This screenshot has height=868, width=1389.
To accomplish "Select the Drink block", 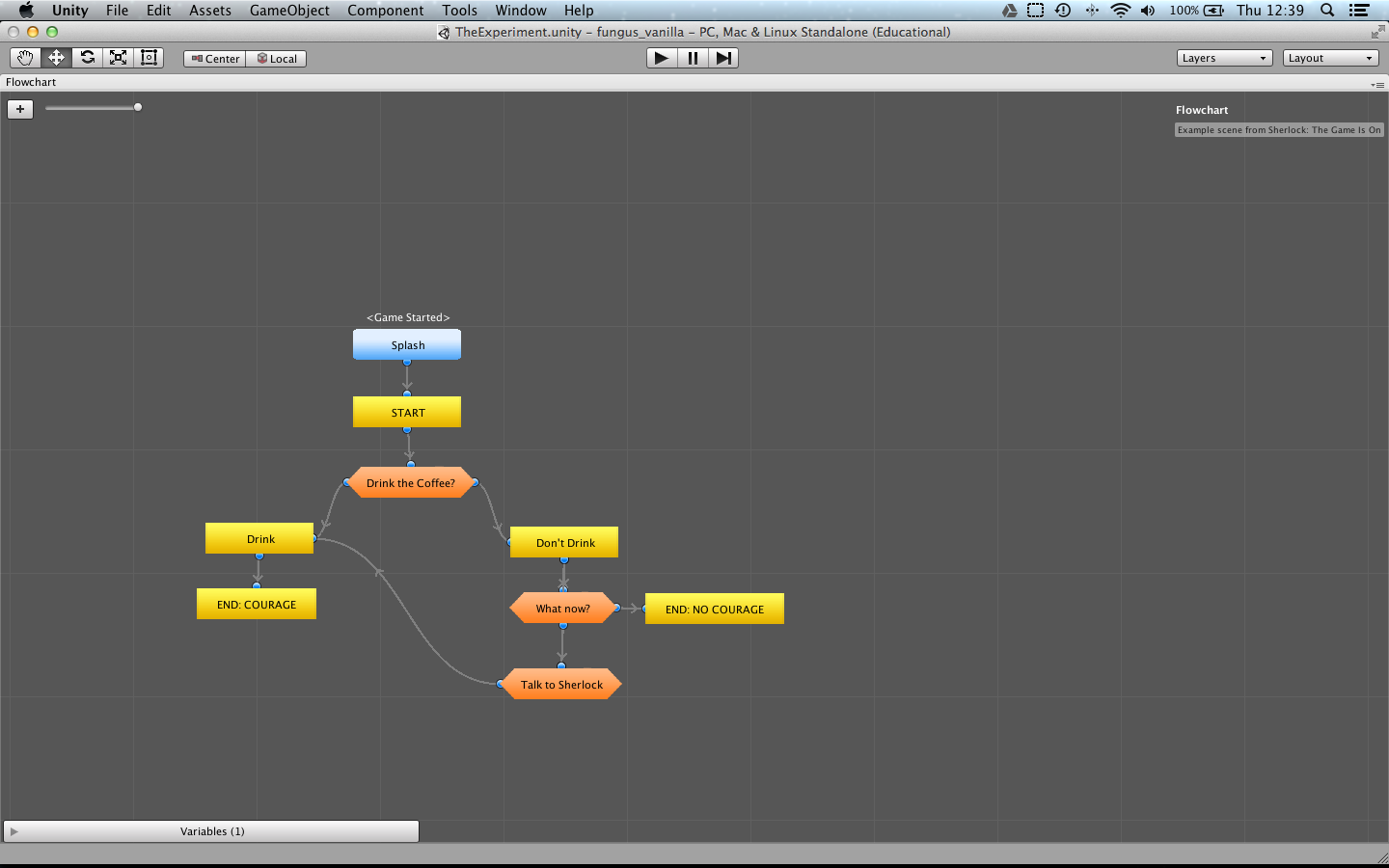I will [259, 538].
